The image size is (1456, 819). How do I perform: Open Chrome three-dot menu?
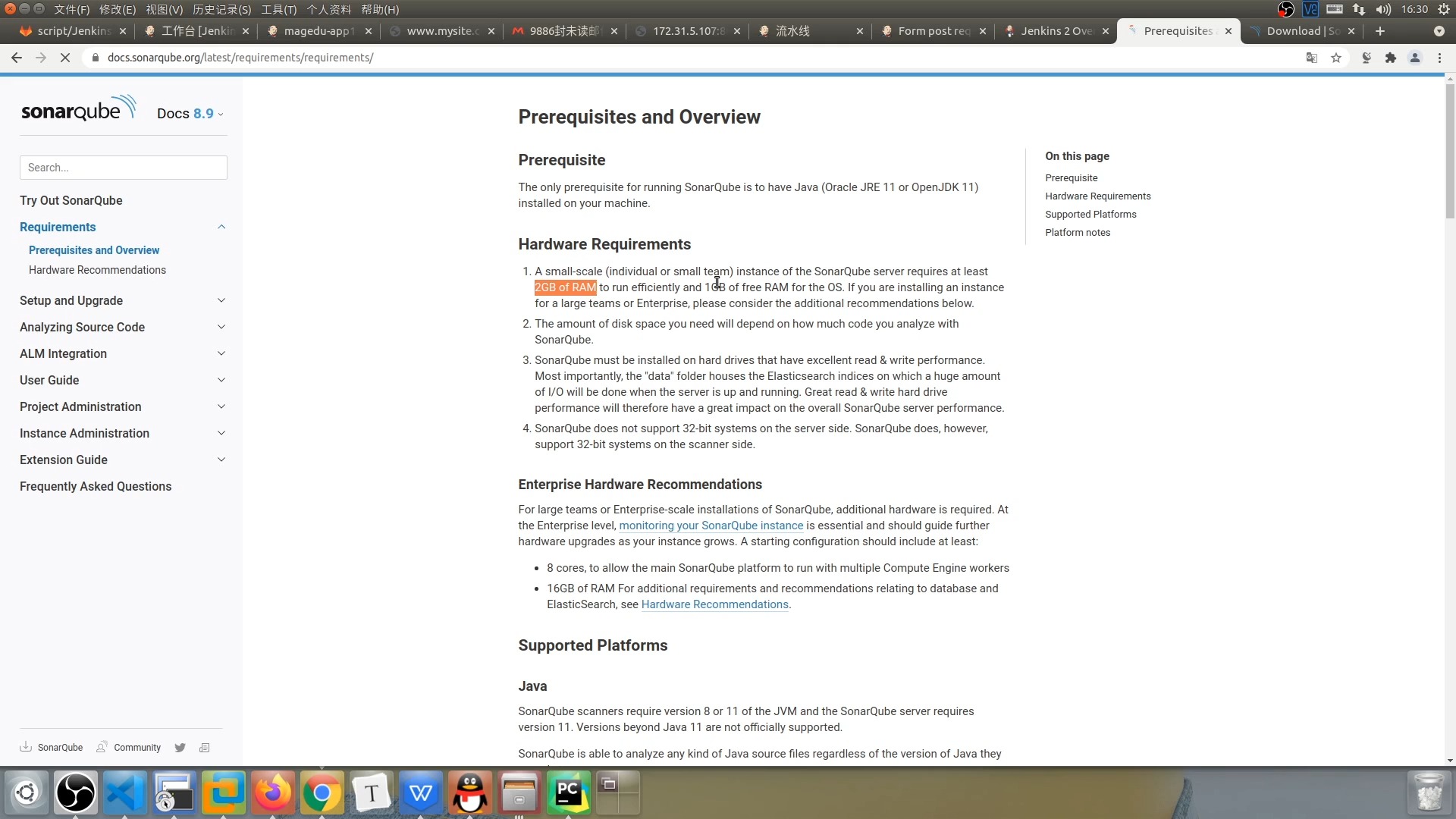pos(1439,58)
